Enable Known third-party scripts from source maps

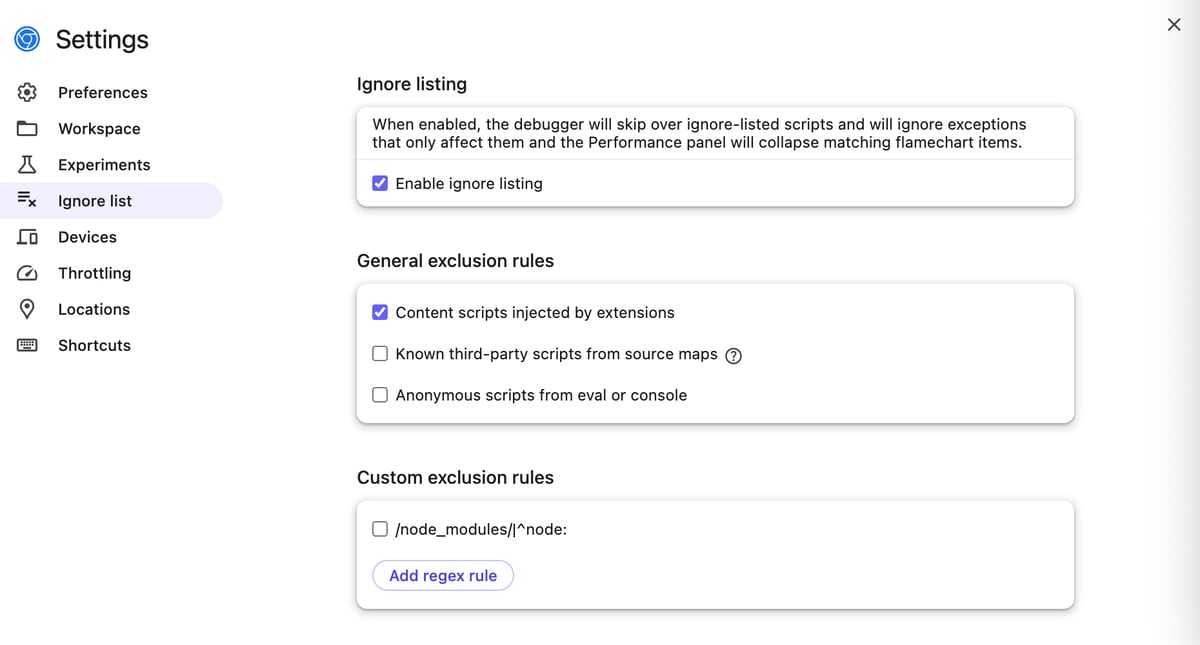[380, 353]
